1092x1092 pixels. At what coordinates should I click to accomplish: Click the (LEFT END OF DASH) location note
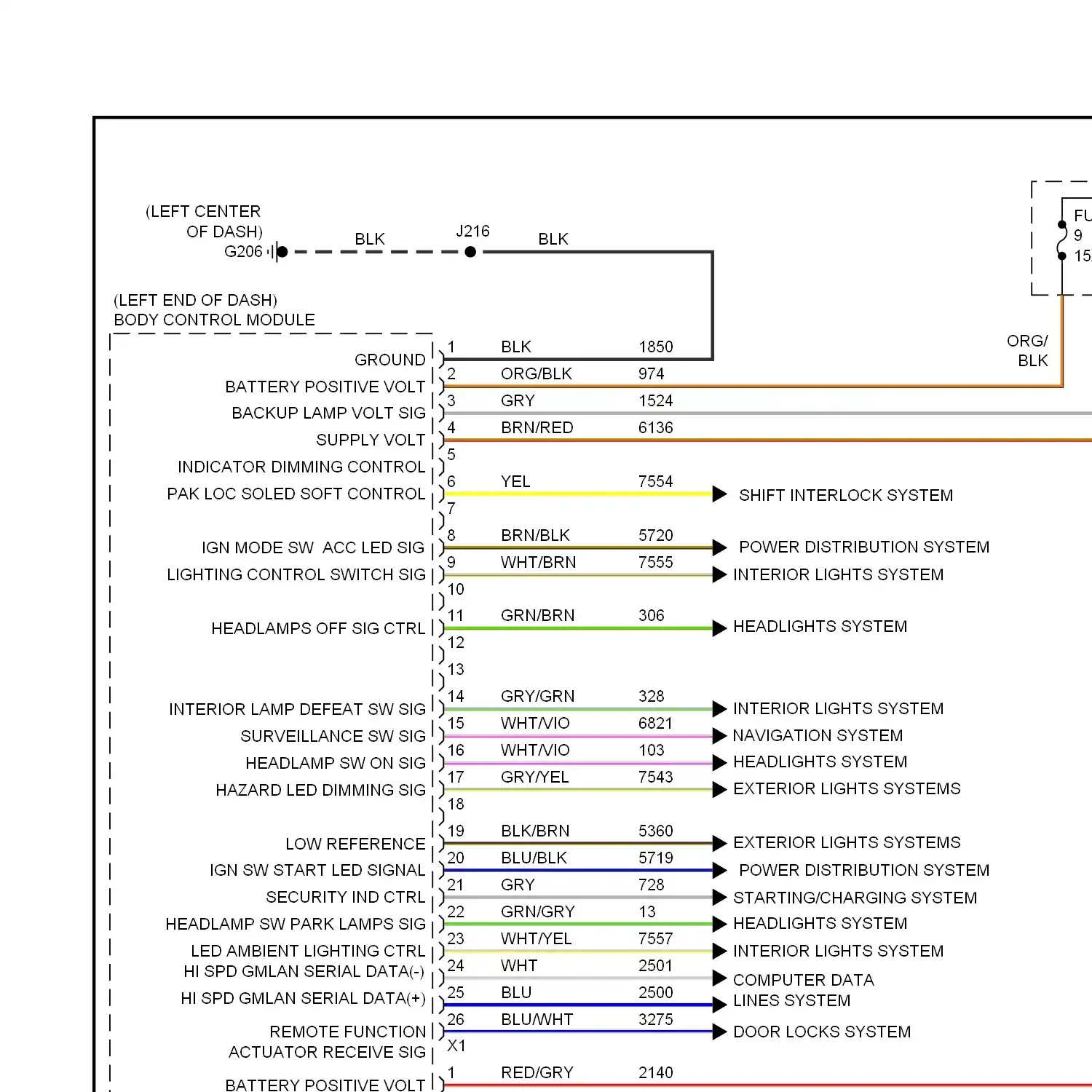pyautogui.click(x=195, y=300)
